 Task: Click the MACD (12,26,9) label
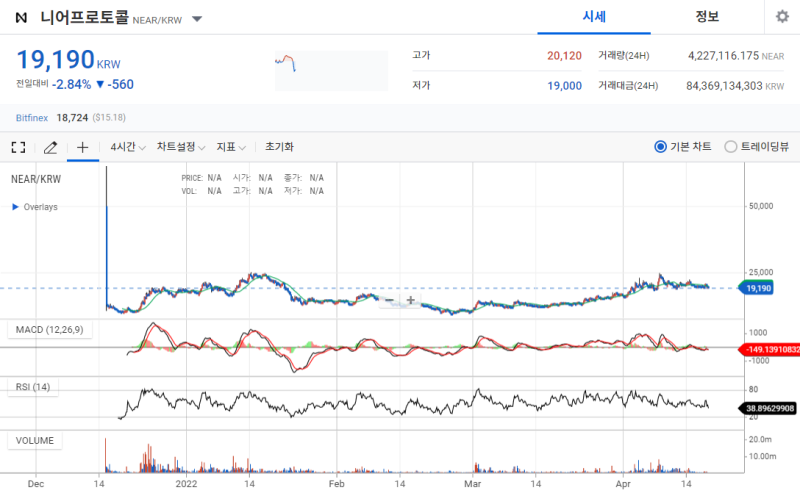[x=49, y=330]
